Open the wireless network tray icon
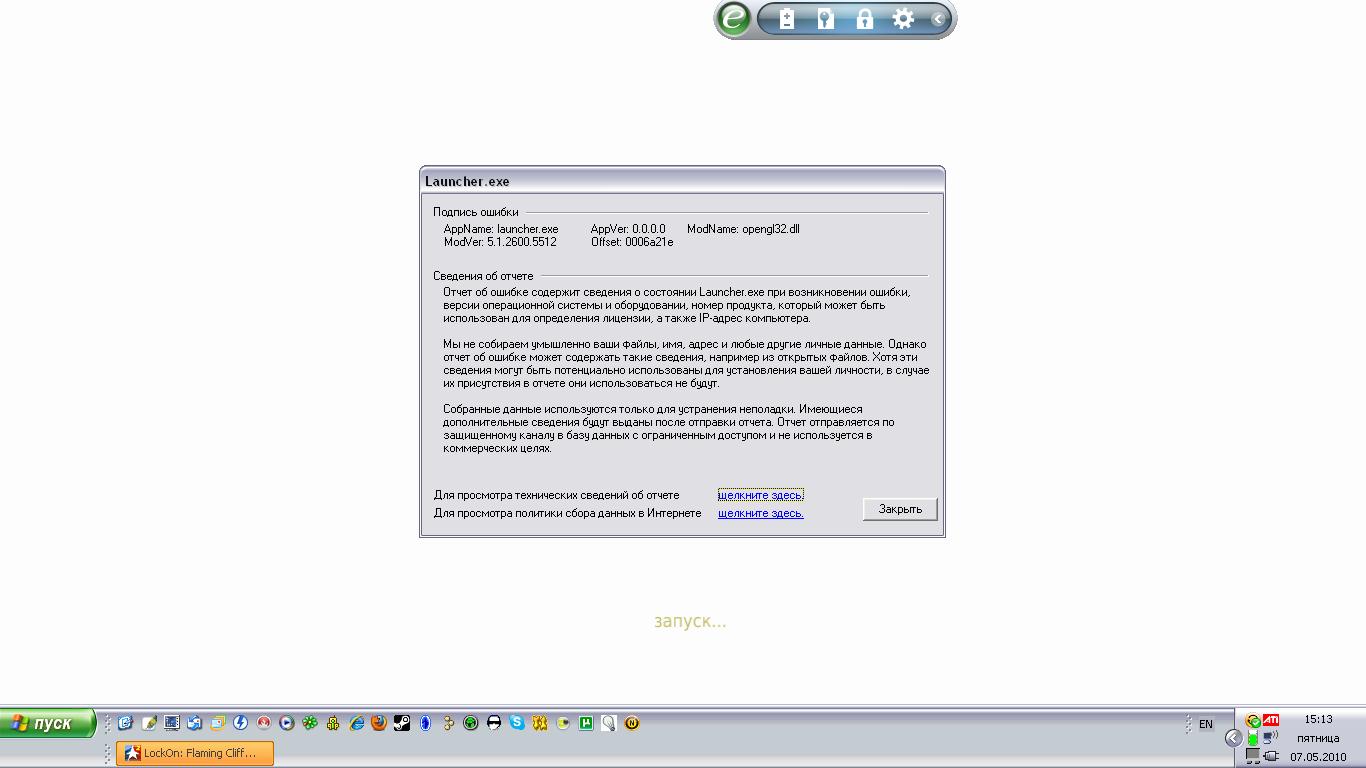 tap(1271, 737)
